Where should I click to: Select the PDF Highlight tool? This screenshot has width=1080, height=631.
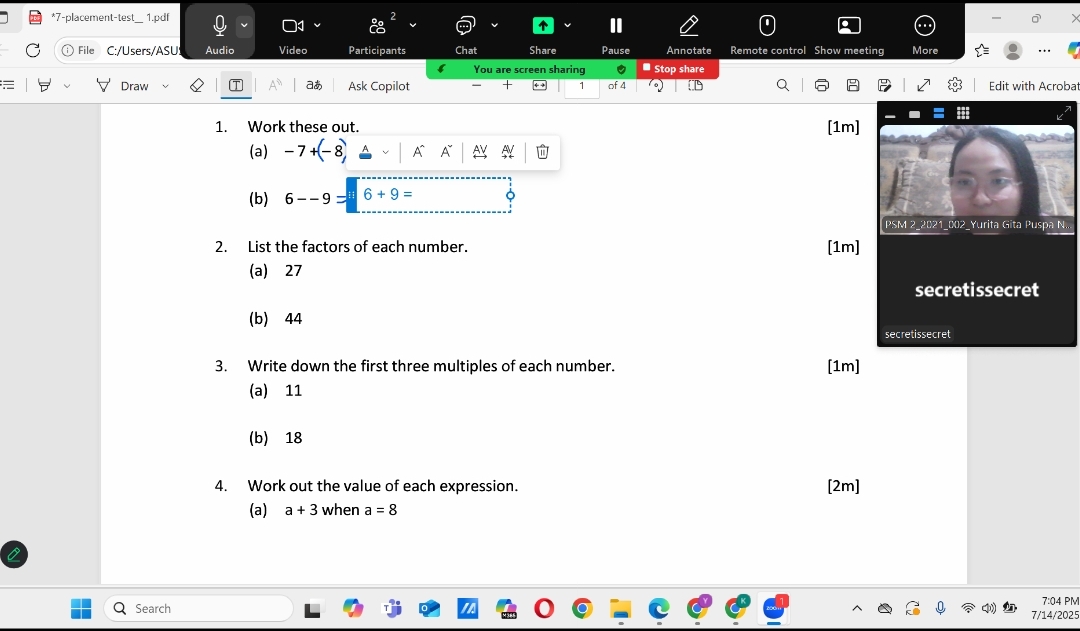coord(45,85)
